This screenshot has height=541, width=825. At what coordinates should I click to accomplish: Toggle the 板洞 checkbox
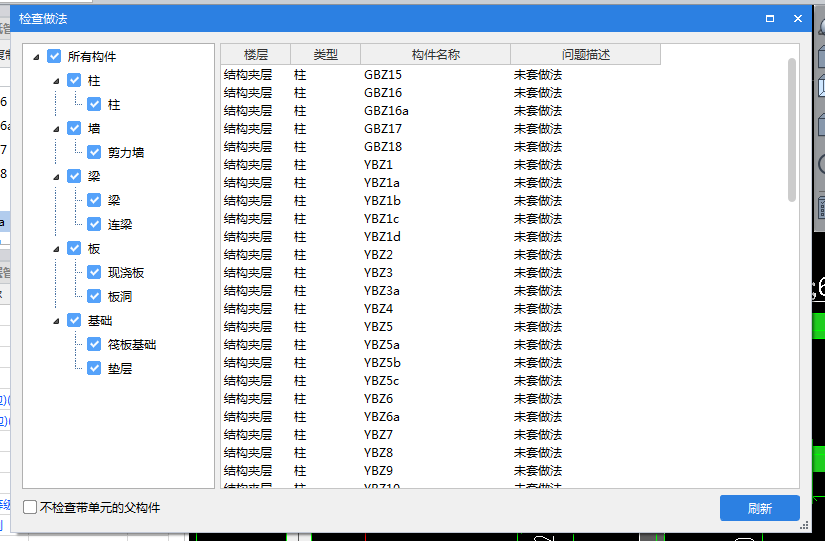(94, 296)
